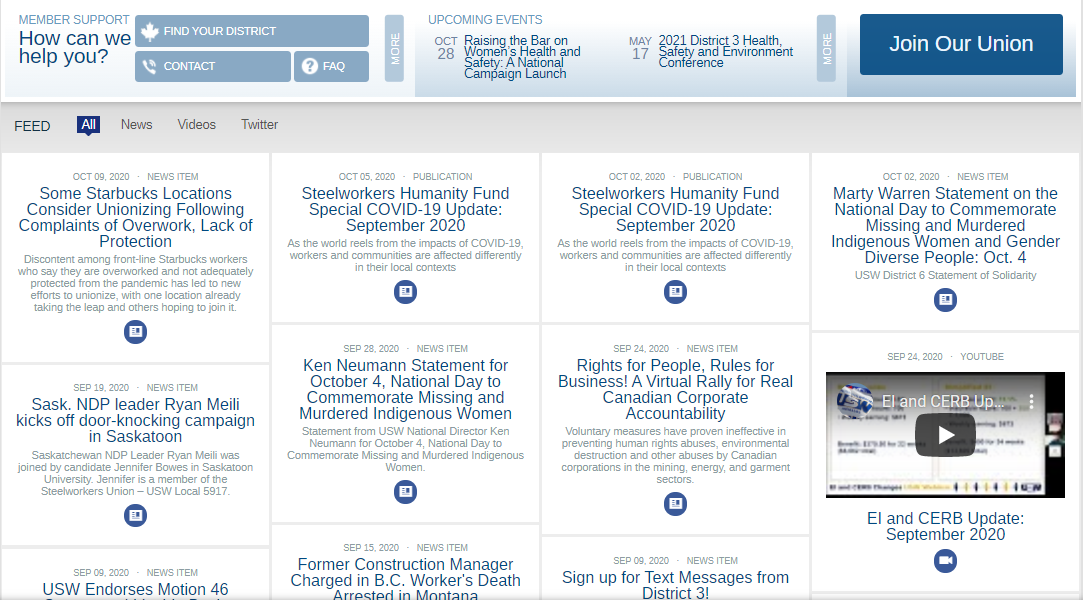Switch the feed to Videos
This screenshot has height=600, width=1083.
pos(197,124)
